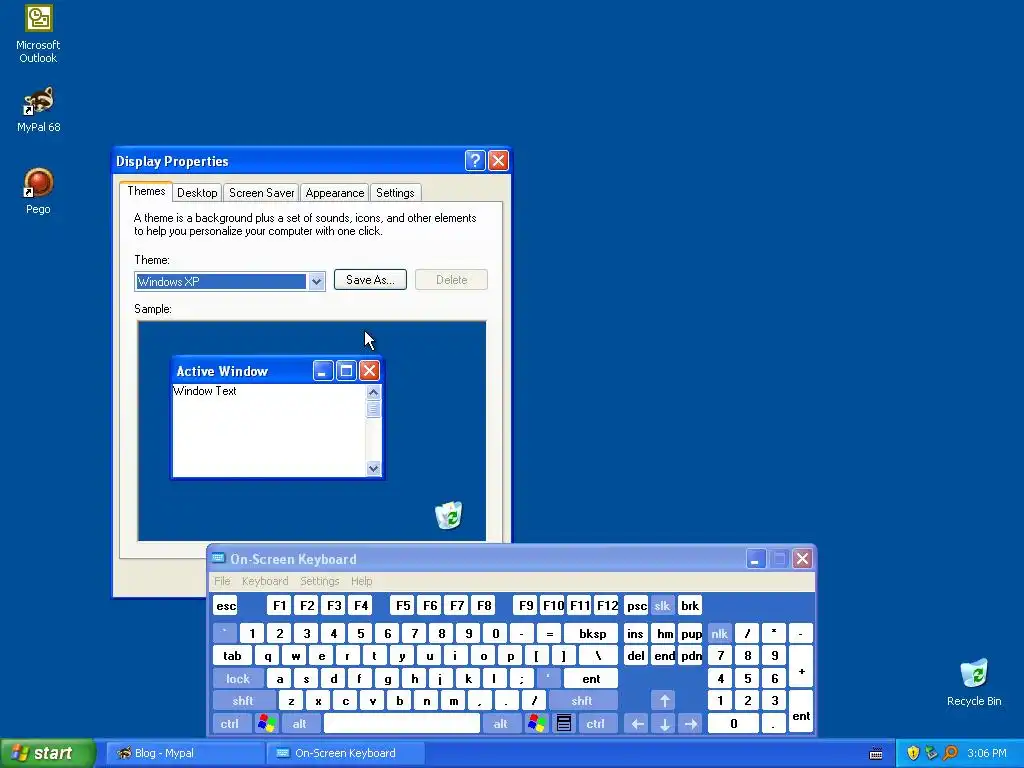
Task: Click the left Windows logo key on the on-screen keyboard
Action: click(266, 724)
